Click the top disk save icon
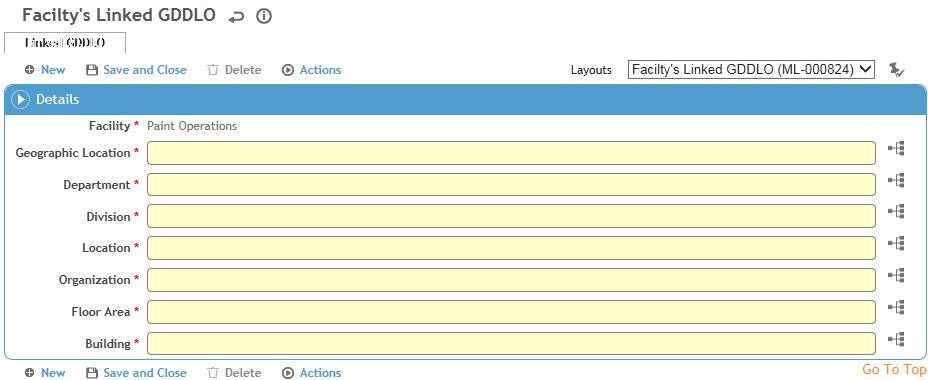The height and width of the screenshot is (380, 928). tap(91, 70)
